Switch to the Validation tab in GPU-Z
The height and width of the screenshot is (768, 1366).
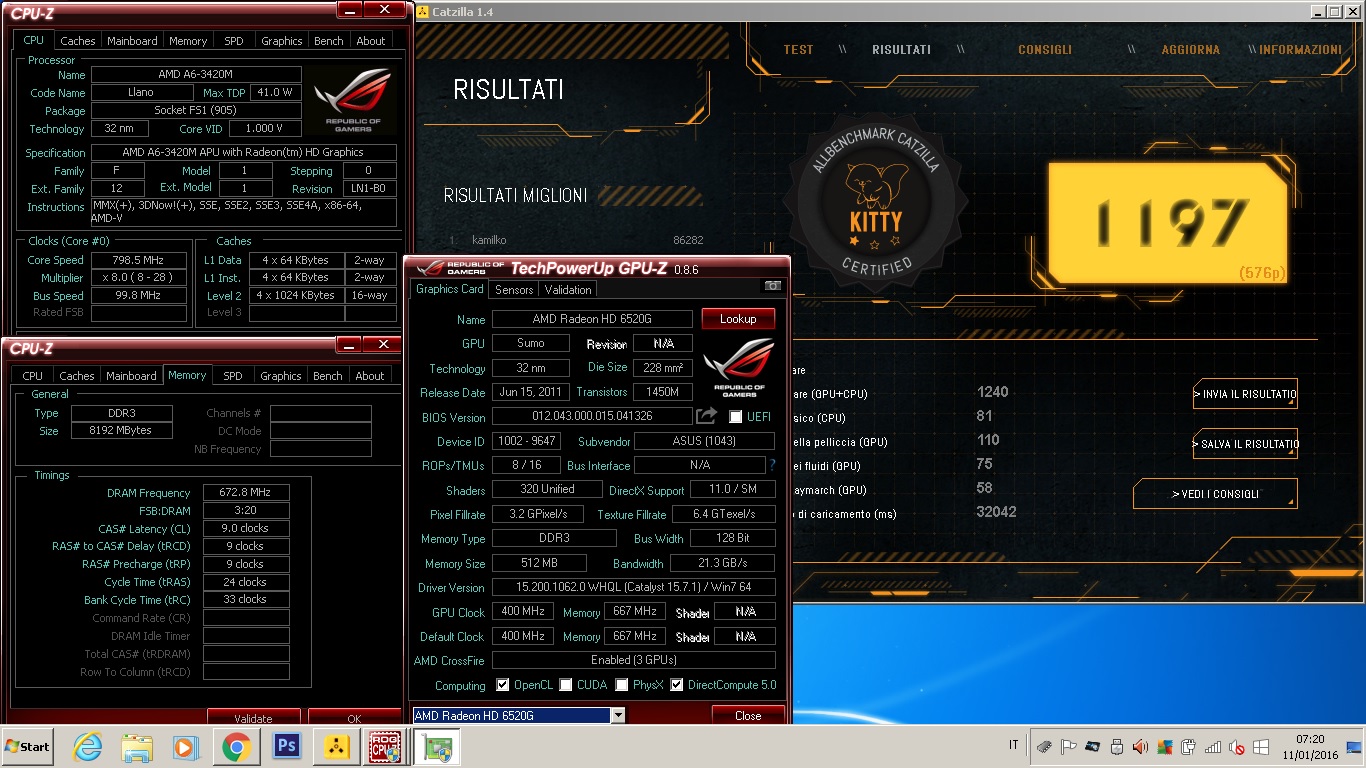coord(568,290)
